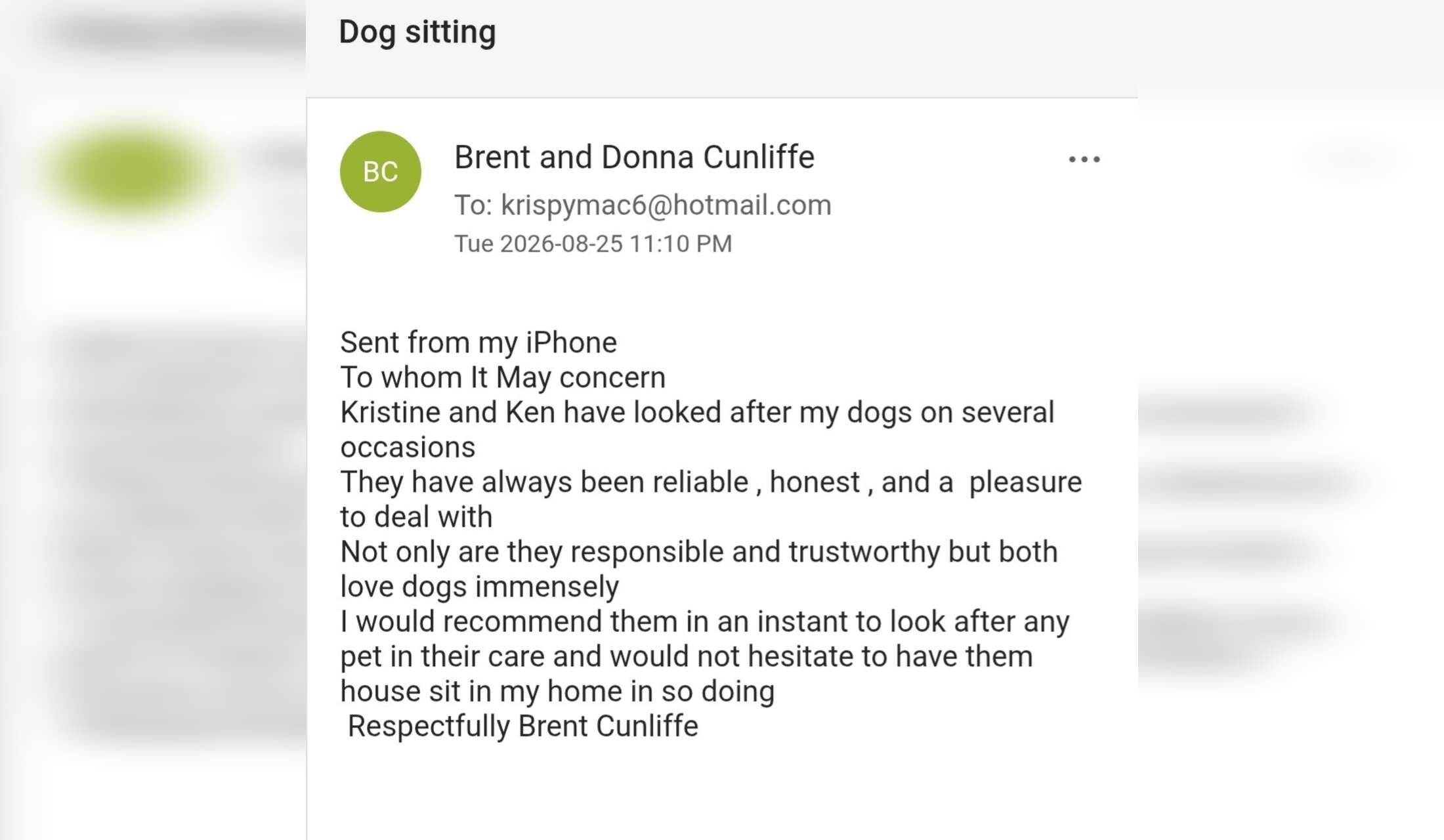This screenshot has height=840, width=1444.
Task: Click the love dogs immensely line
Action: [479, 587]
